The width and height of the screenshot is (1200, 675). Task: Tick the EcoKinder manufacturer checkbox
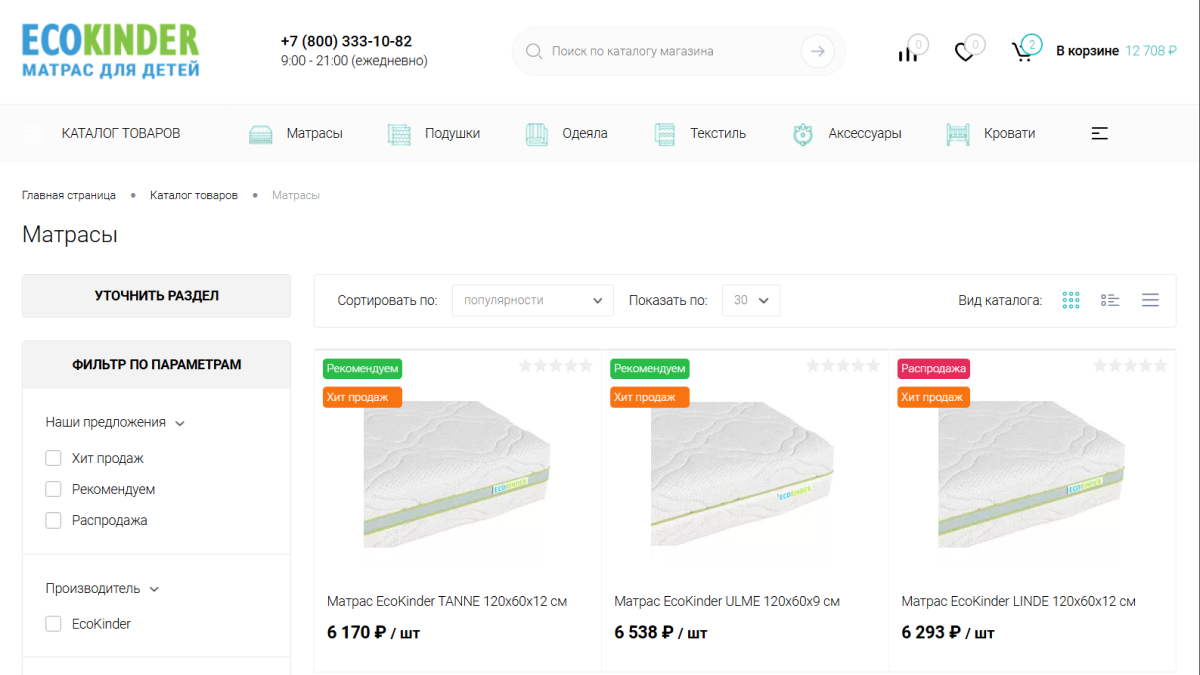point(54,624)
